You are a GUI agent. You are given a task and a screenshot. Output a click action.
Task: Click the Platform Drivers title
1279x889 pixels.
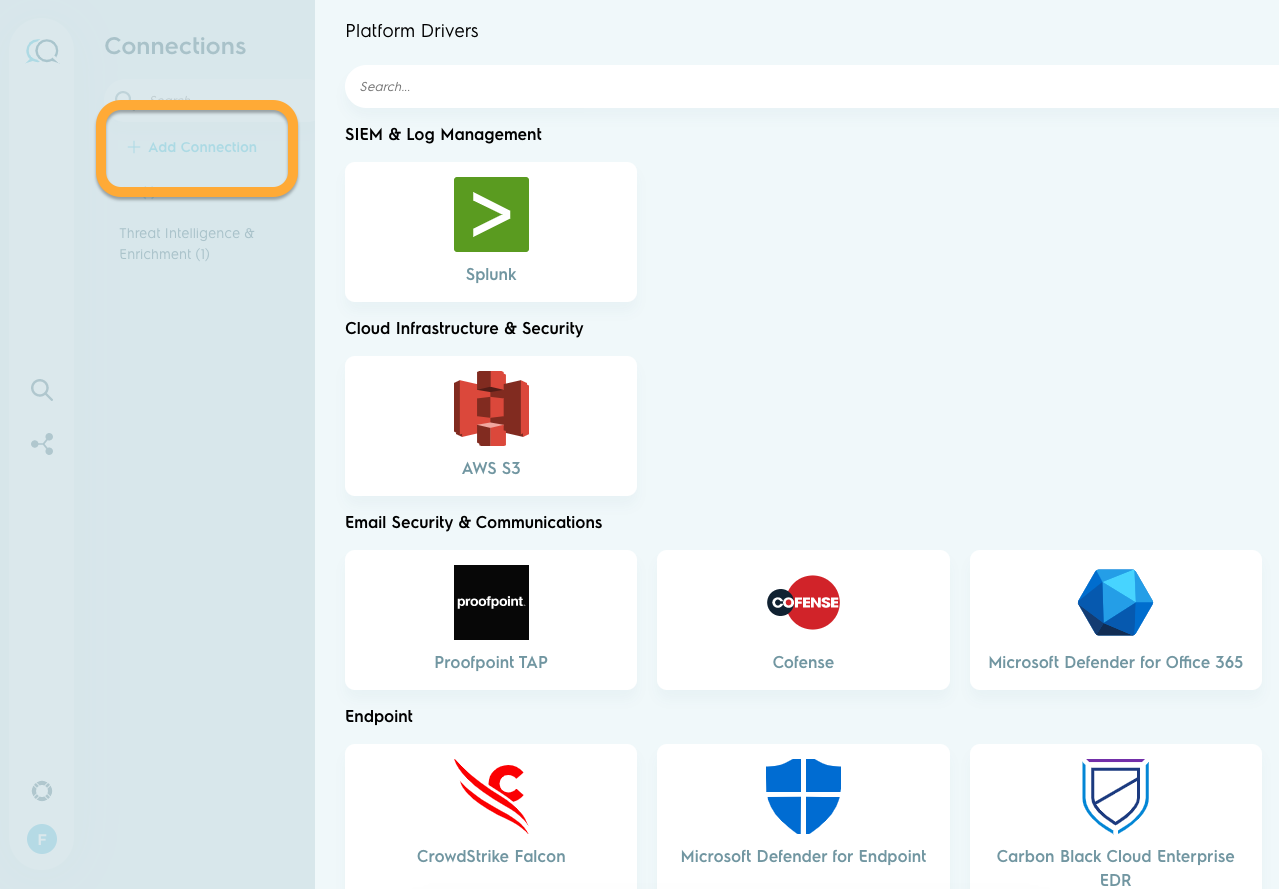[x=412, y=31]
